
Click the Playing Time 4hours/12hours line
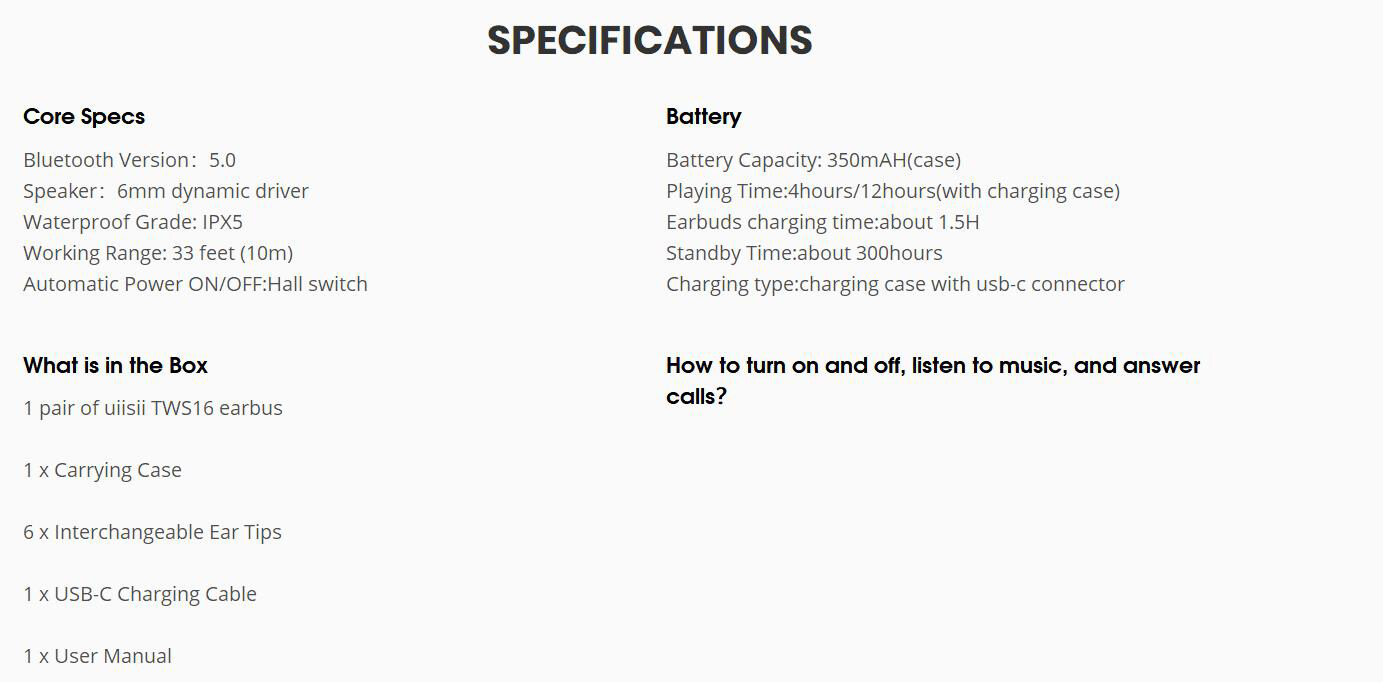pos(892,191)
